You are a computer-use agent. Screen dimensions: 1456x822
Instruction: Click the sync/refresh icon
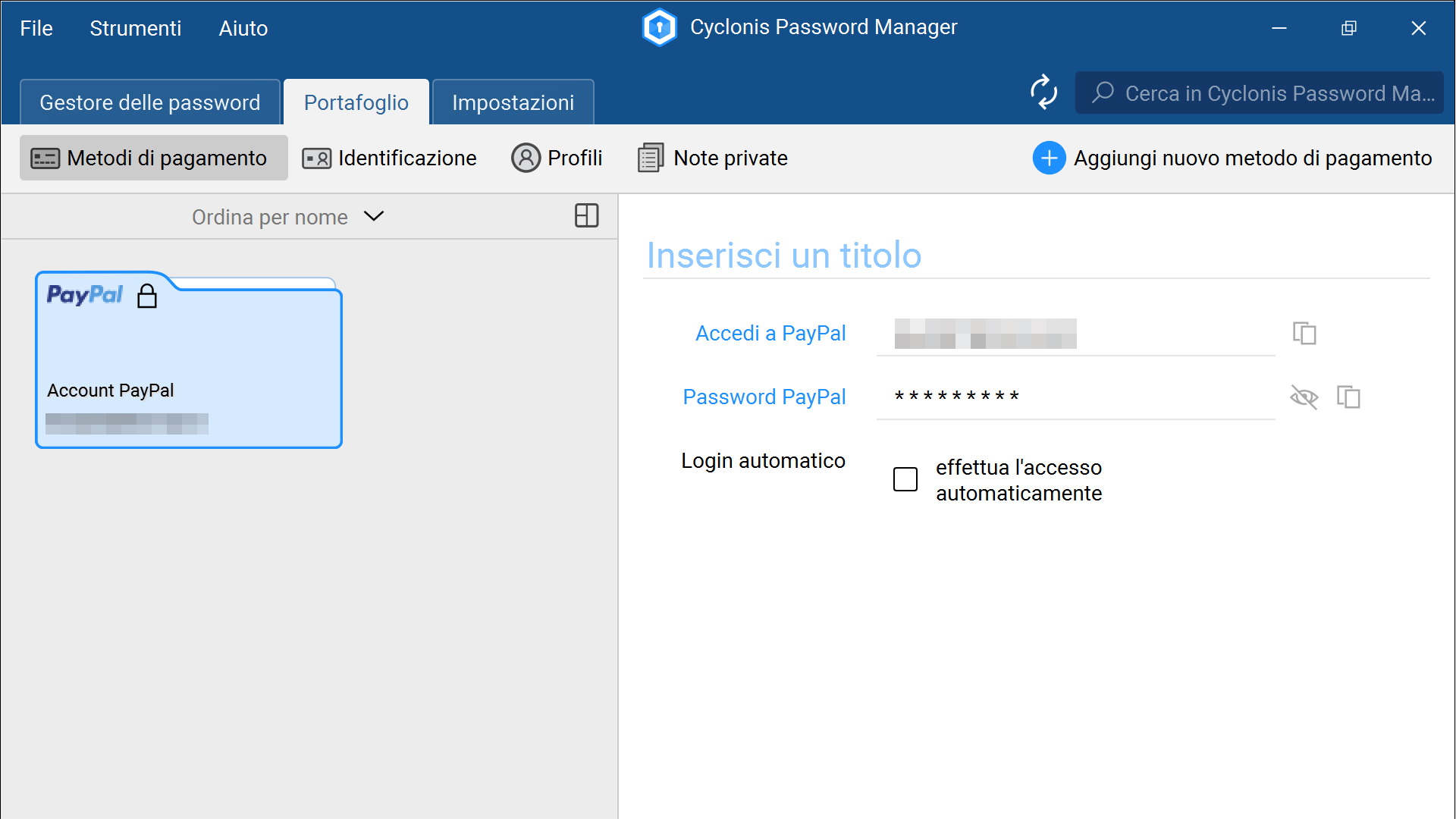pyautogui.click(x=1043, y=93)
